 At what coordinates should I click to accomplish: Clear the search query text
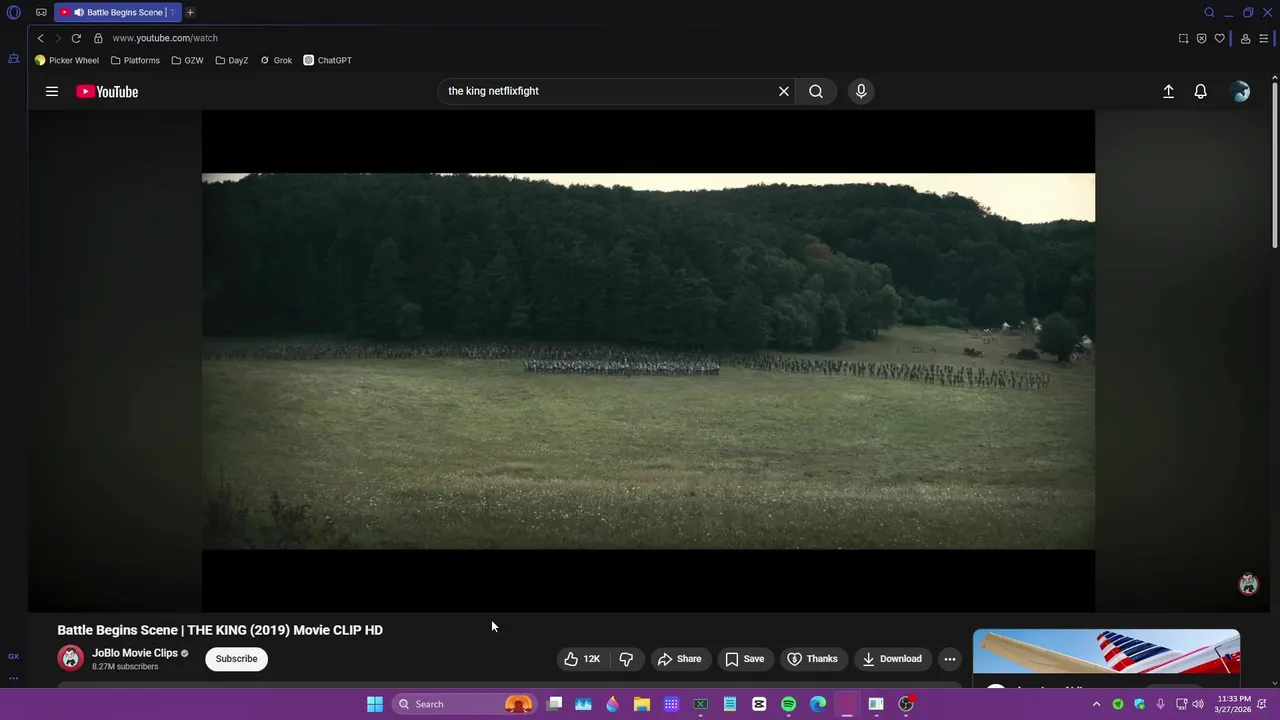(x=784, y=91)
